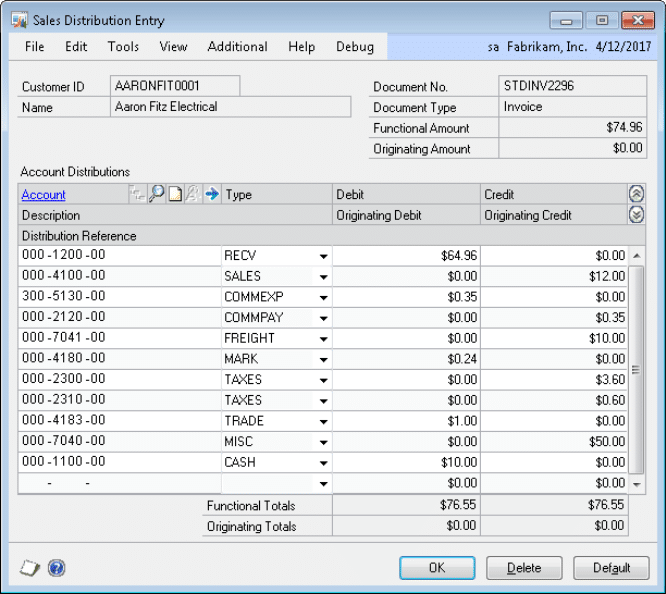Open the Debug menu
Image resolution: width=666 pixels, height=594 pixels.
pyautogui.click(x=355, y=46)
